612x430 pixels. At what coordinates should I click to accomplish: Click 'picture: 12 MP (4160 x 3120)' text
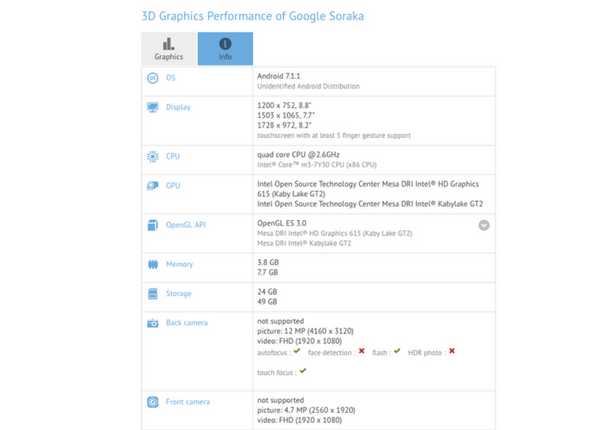tap(305, 331)
